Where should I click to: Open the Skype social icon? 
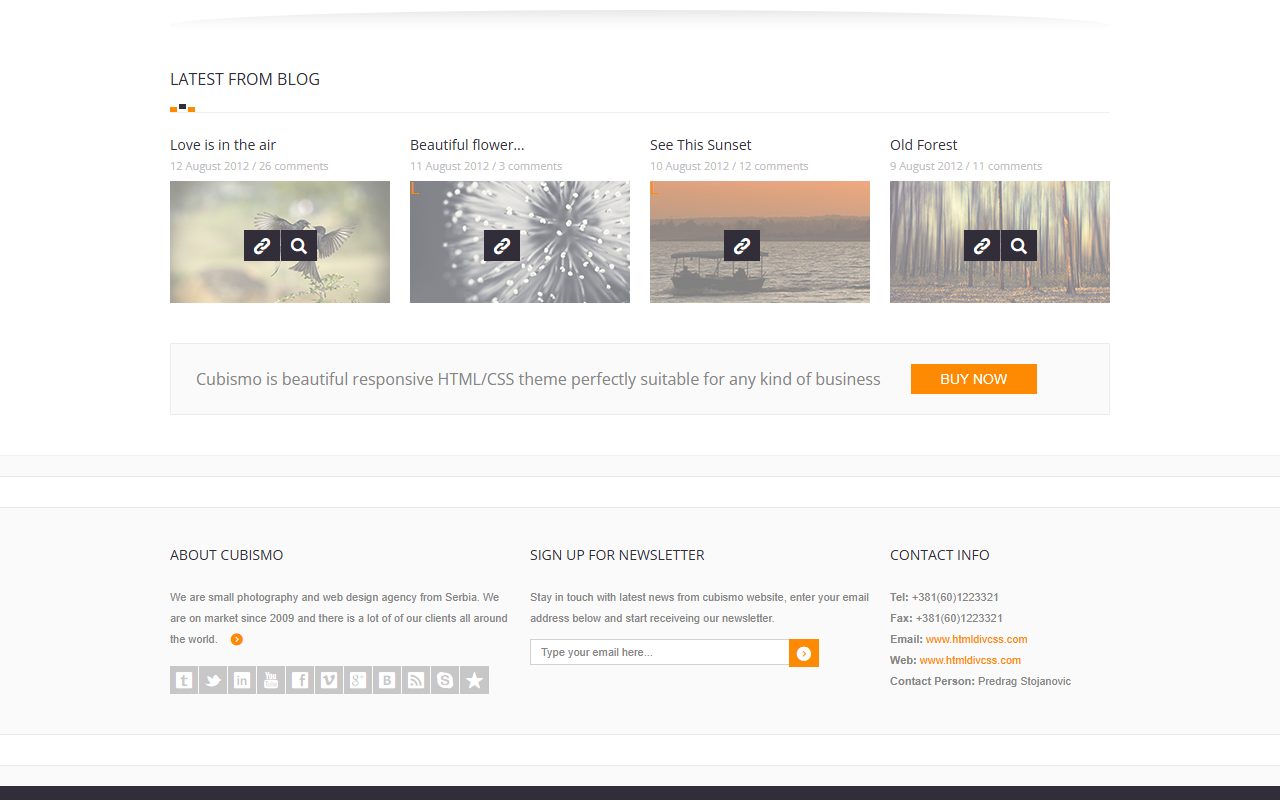click(x=445, y=680)
